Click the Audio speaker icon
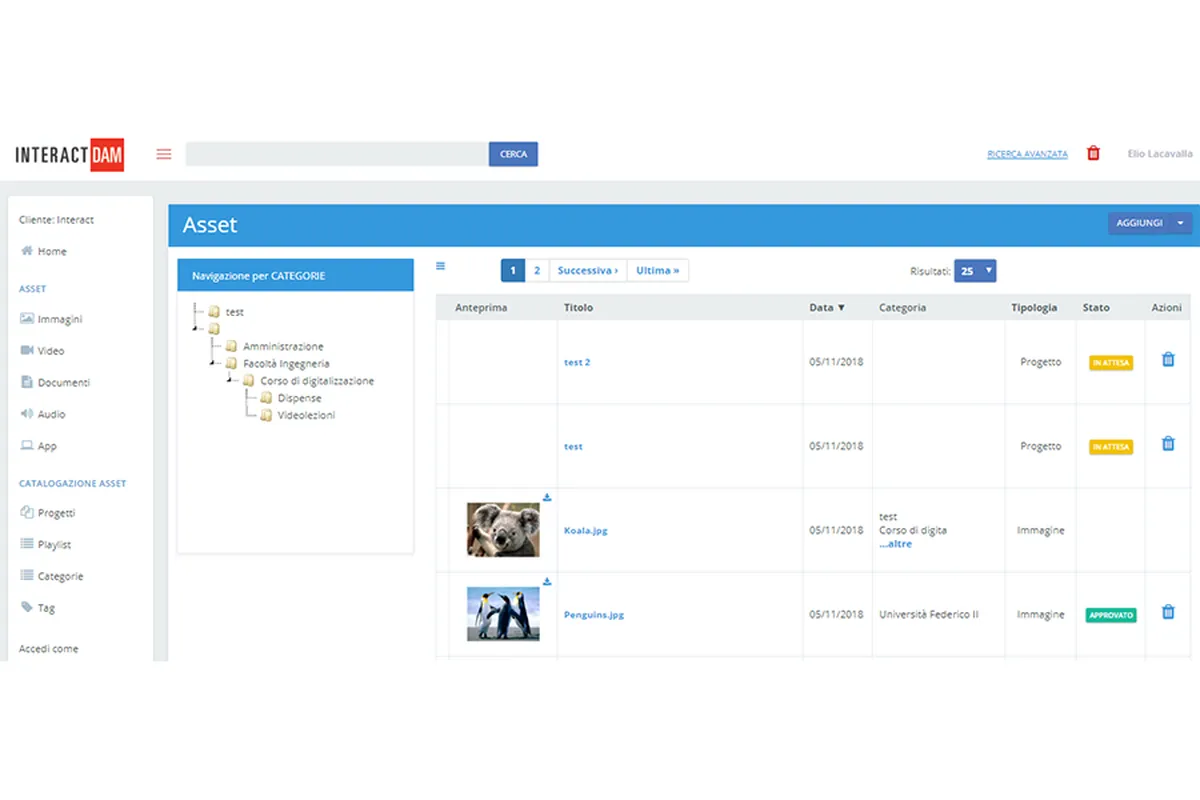 (x=27, y=413)
